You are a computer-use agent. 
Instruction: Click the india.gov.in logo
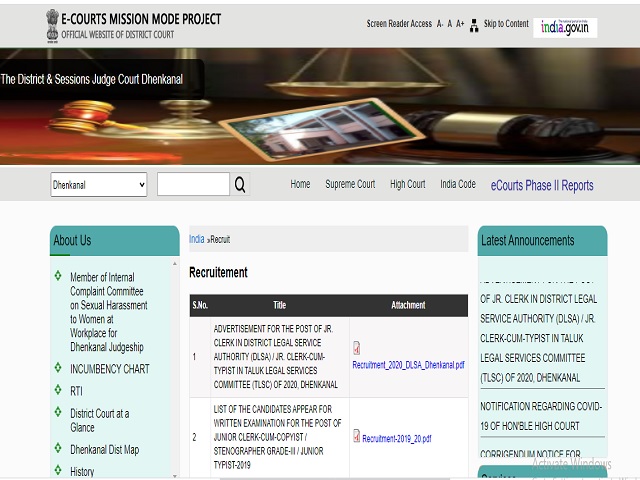(565, 27)
